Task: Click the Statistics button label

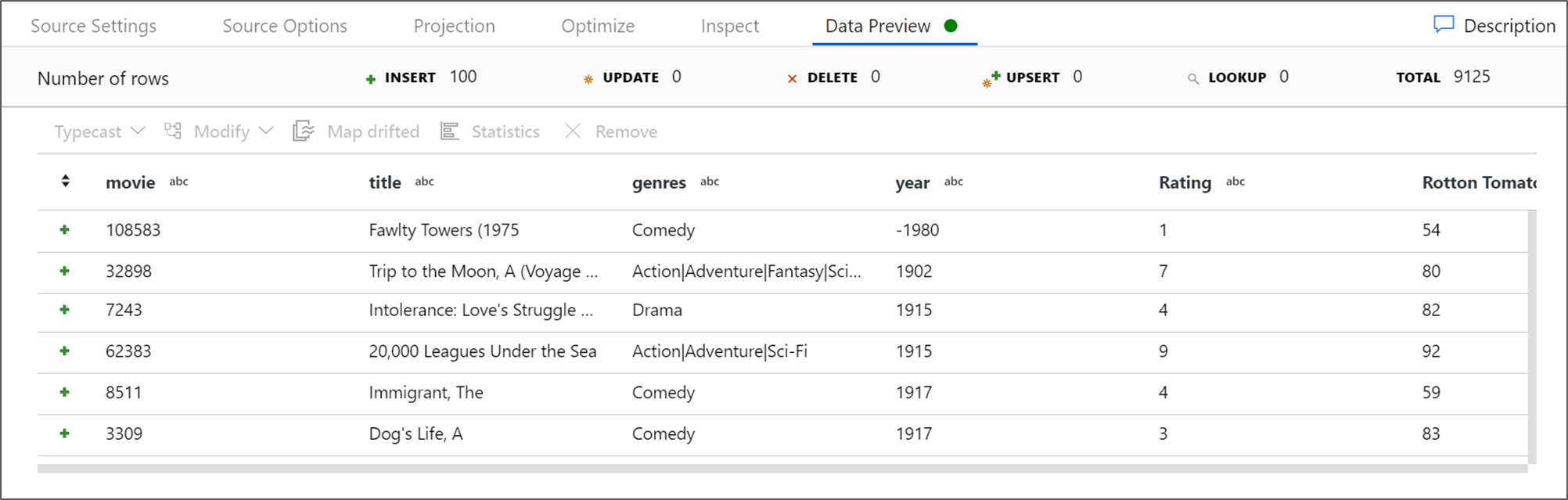Action: (505, 131)
